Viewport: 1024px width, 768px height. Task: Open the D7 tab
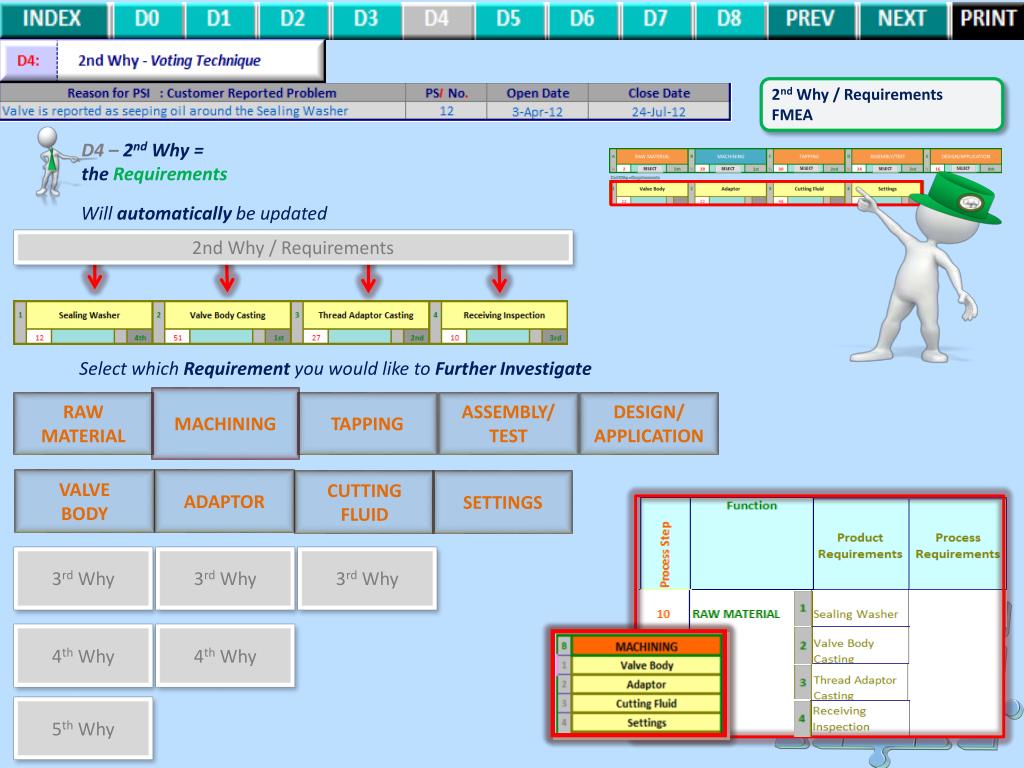coord(655,18)
